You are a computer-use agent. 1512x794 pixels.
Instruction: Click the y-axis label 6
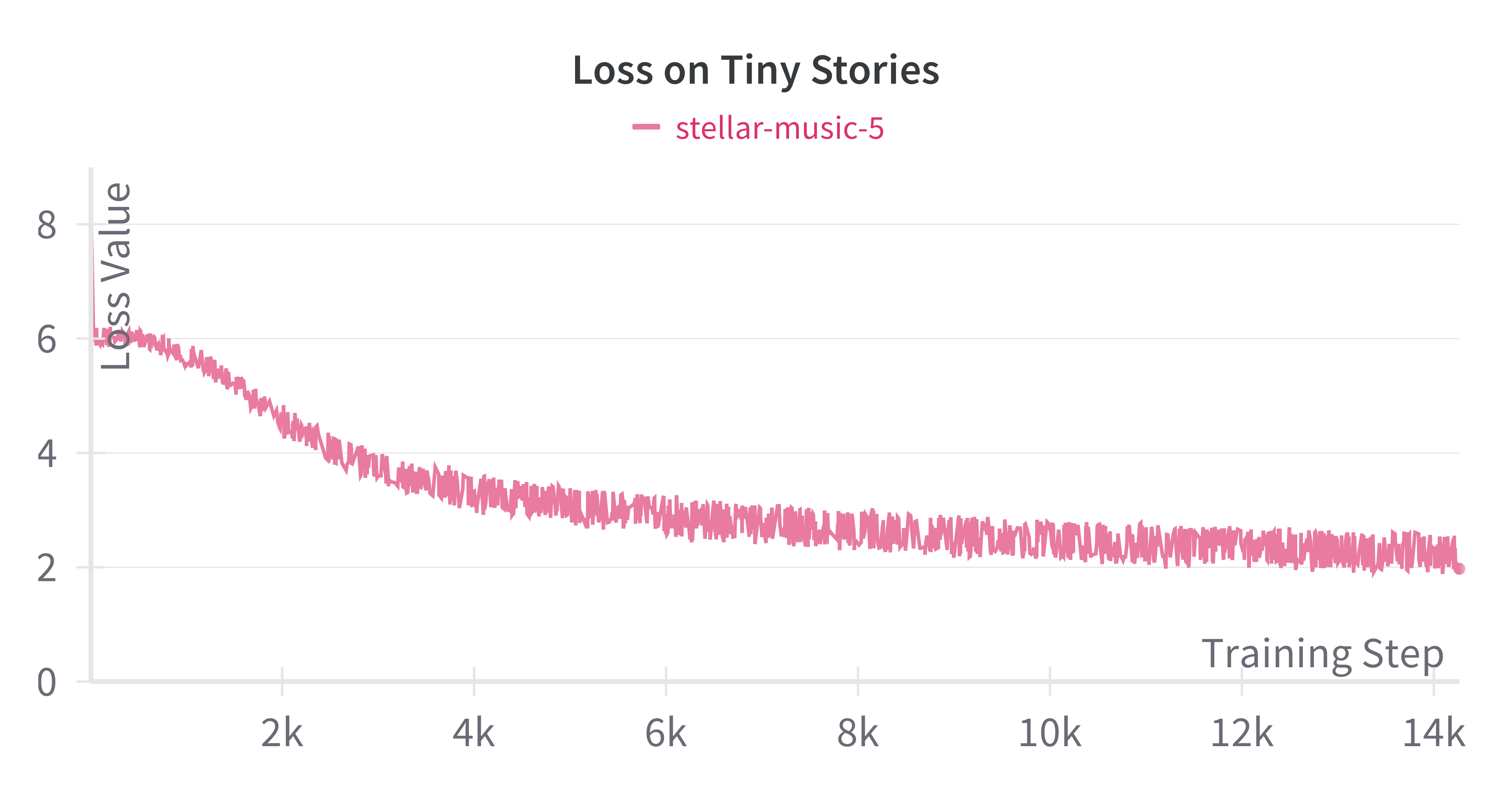[47, 339]
